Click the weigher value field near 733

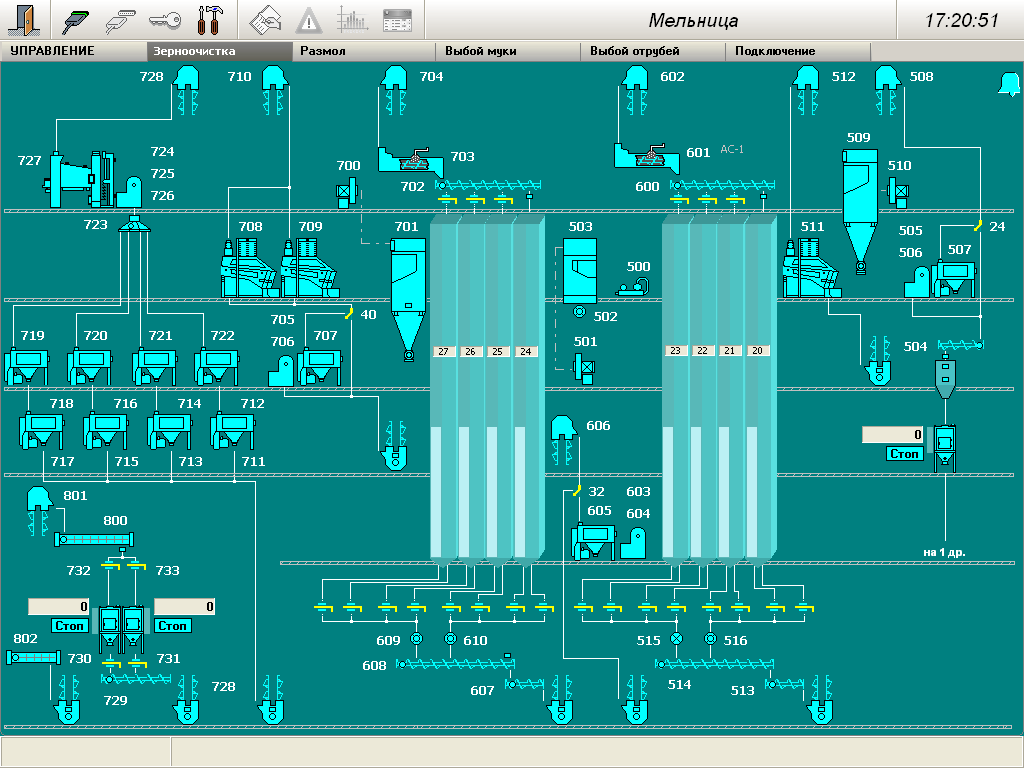coord(184,606)
